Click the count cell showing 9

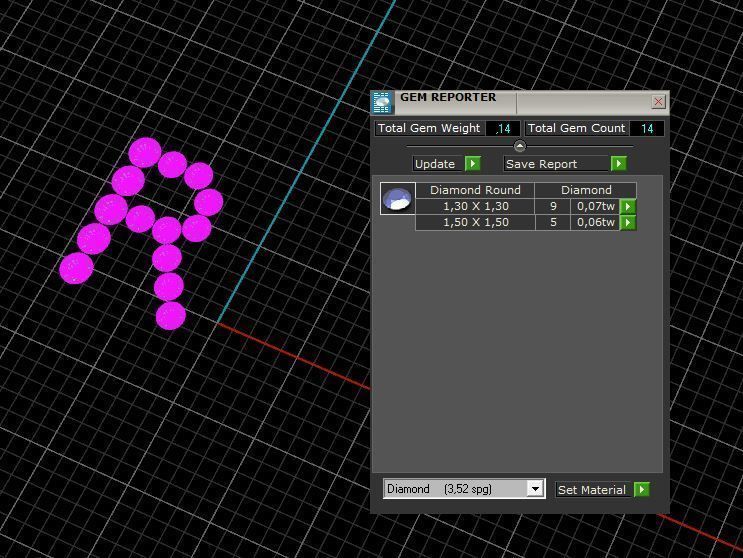(x=553, y=207)
